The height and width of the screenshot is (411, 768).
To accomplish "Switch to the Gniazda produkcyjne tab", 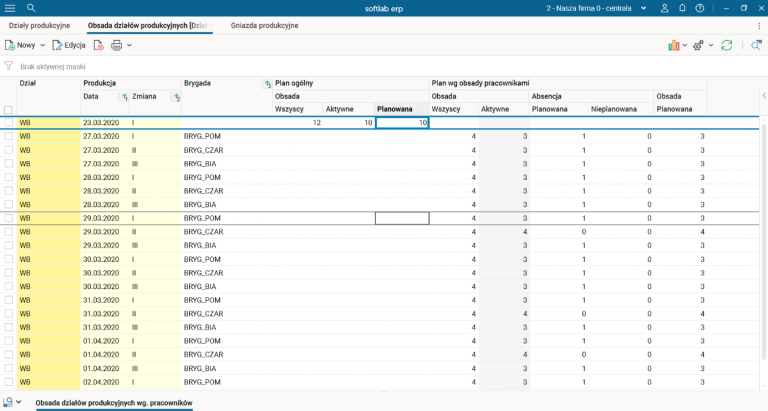I will click(x=264, y=25).
